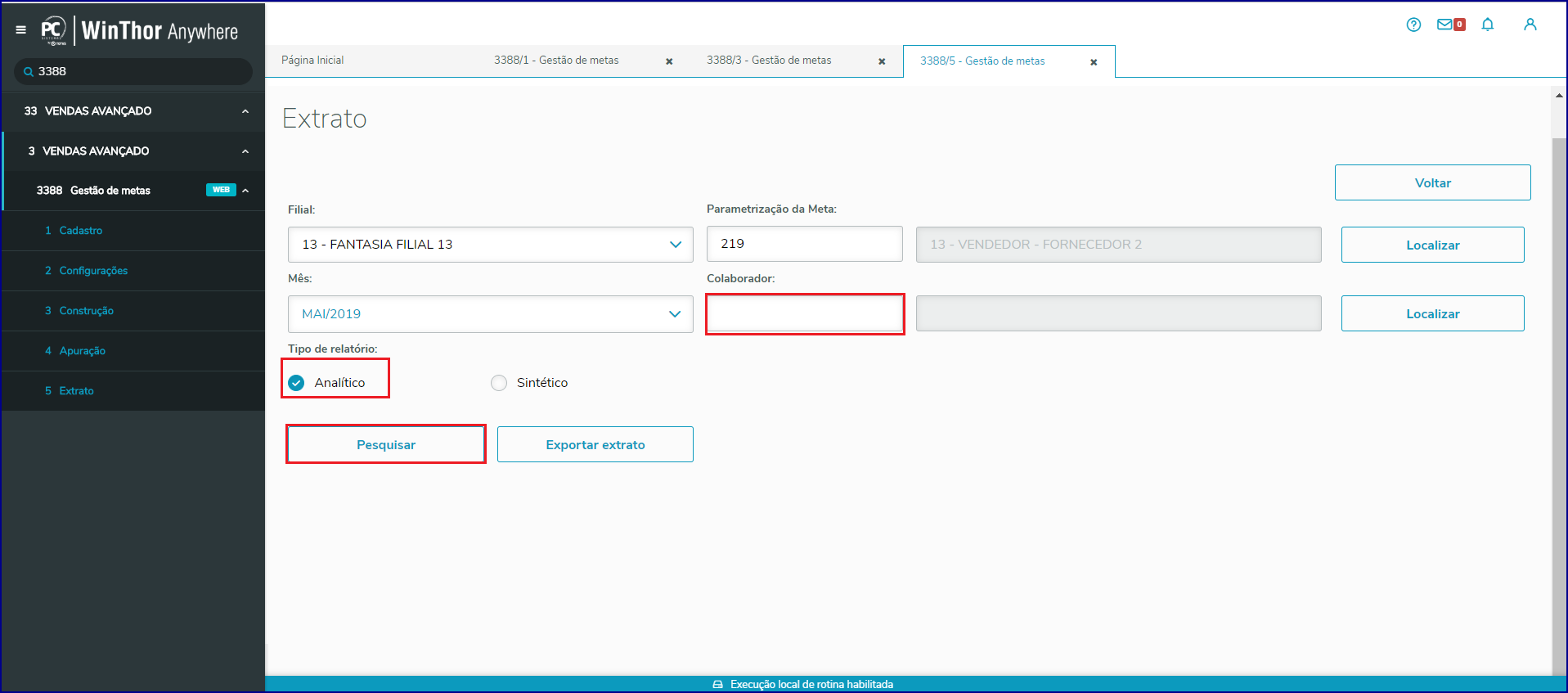
Task: Open the Filial dropdown
Action: (491, 245)
